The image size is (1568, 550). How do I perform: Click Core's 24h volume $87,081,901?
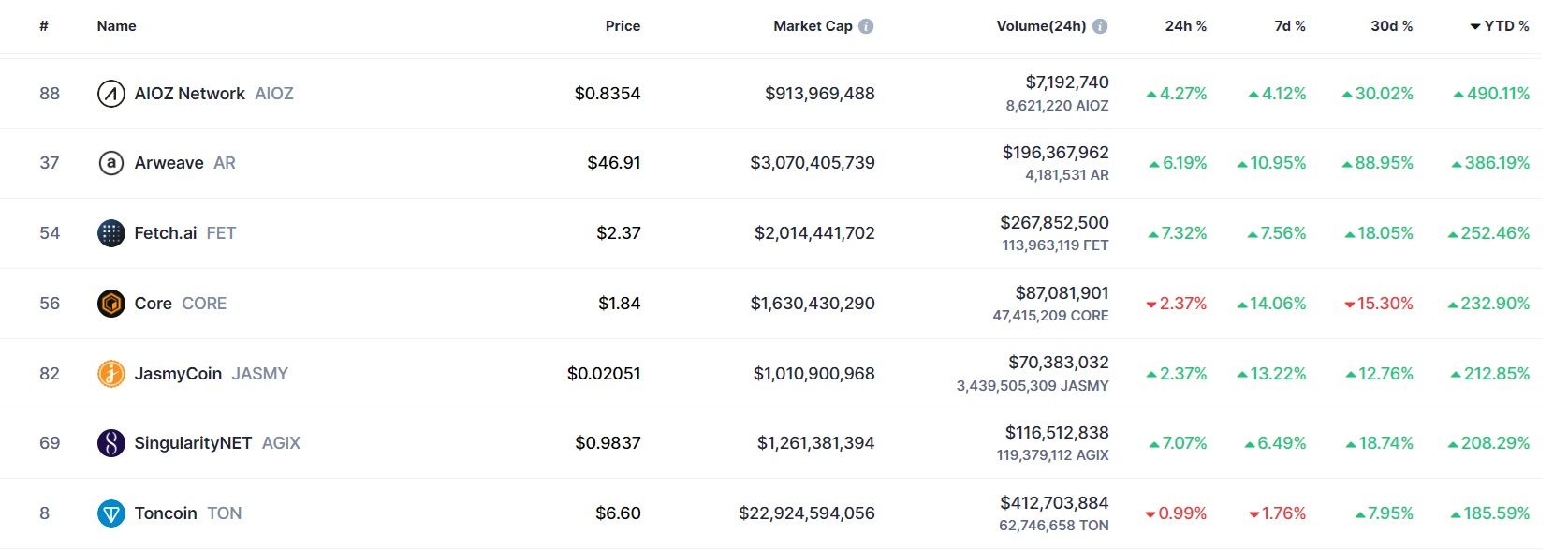point(1062,293)
